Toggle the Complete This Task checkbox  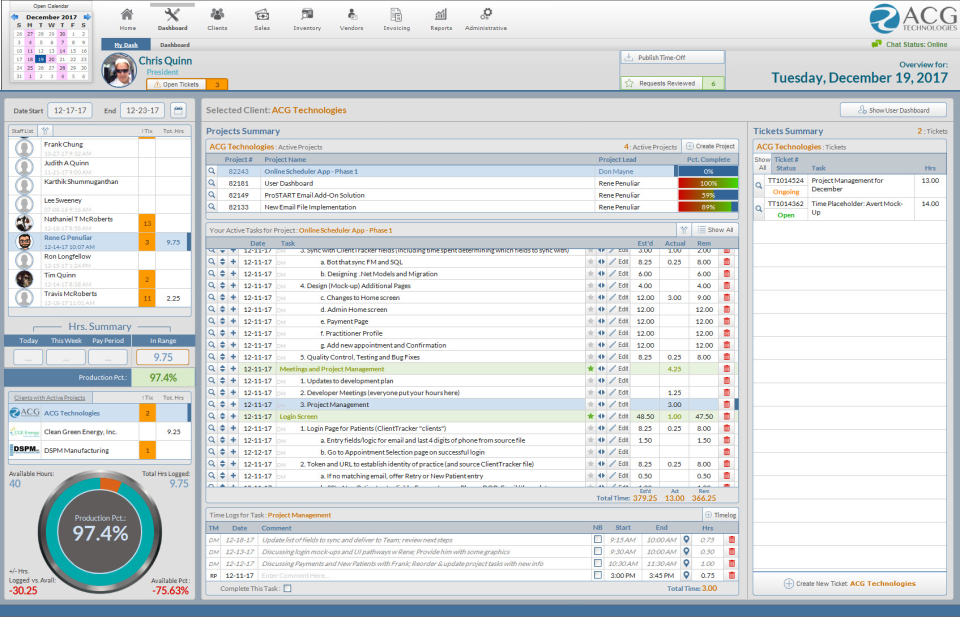tap(288, 588)
